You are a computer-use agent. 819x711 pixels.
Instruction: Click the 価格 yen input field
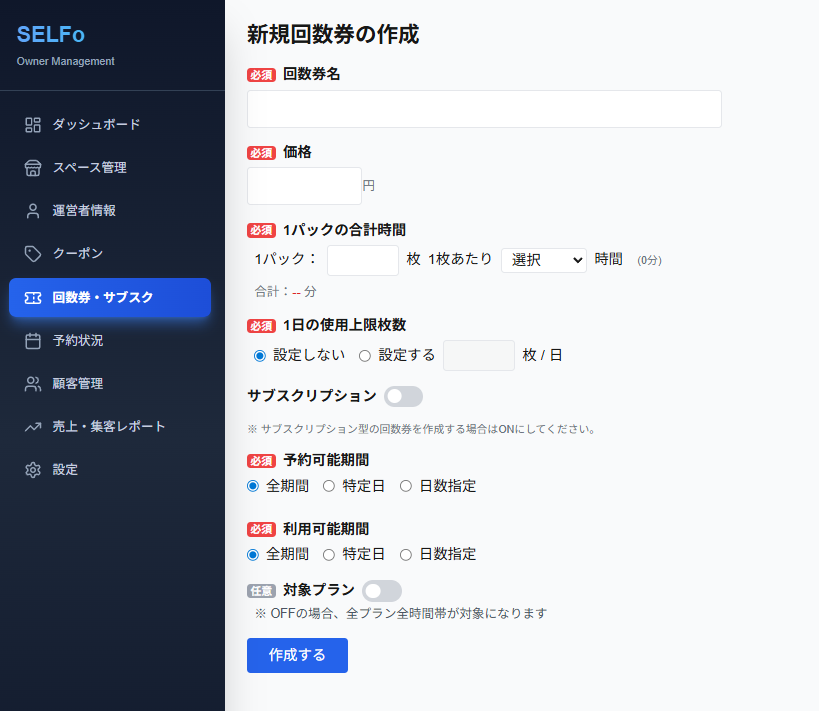pyautogui.click(x=305, y=186)
